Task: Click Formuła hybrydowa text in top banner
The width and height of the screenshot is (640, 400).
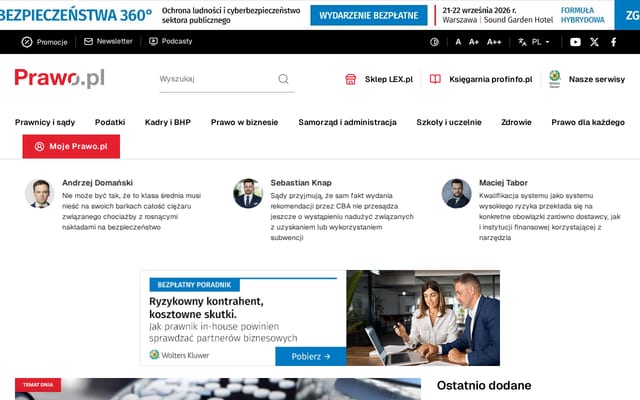Action: pos(582,15)
